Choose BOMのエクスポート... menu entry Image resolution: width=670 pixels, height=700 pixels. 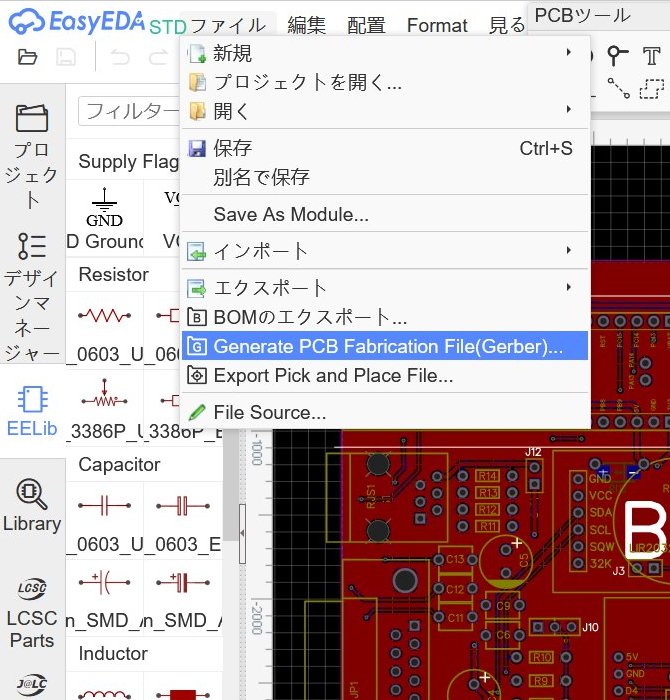point(385,317)
